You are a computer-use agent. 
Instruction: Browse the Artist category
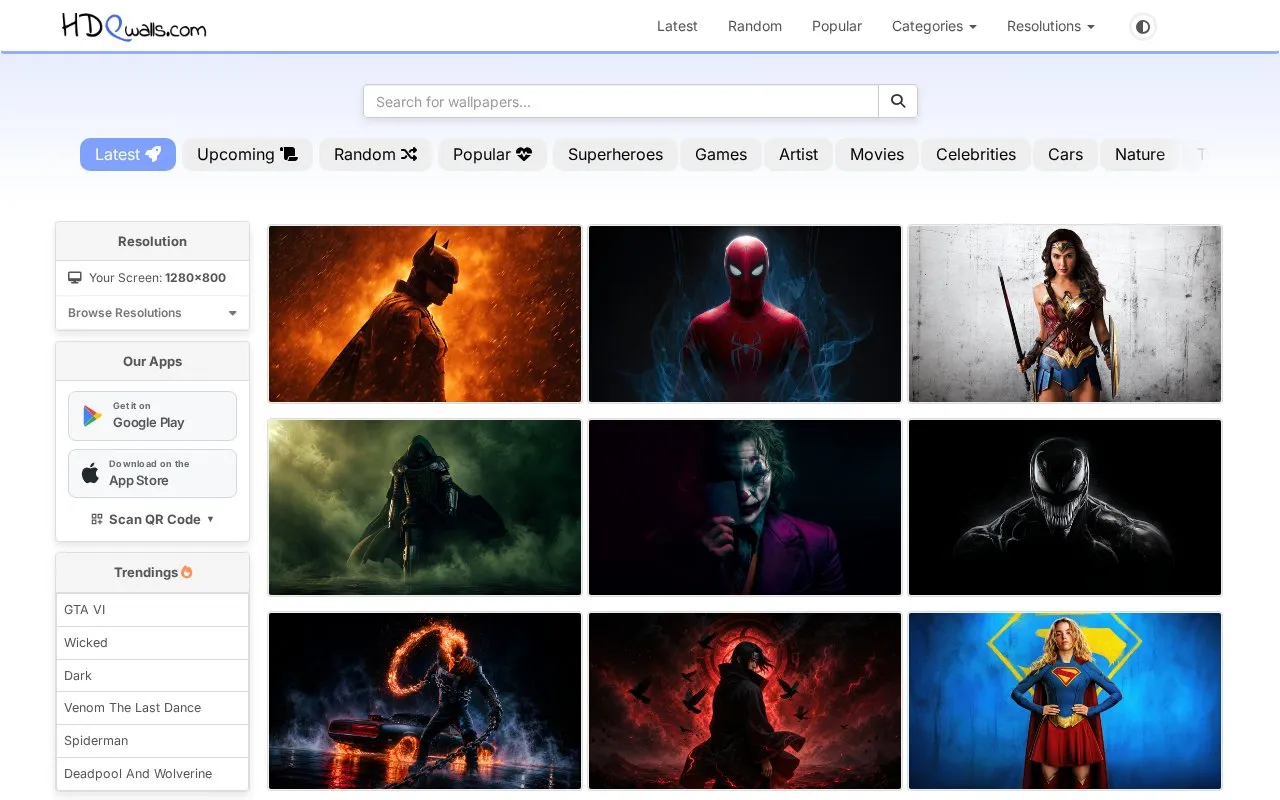(x=798, y=154)
